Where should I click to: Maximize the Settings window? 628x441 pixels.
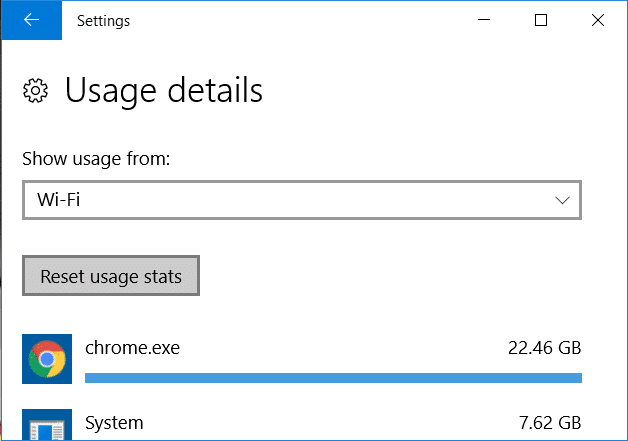click(x=541, y=20)
